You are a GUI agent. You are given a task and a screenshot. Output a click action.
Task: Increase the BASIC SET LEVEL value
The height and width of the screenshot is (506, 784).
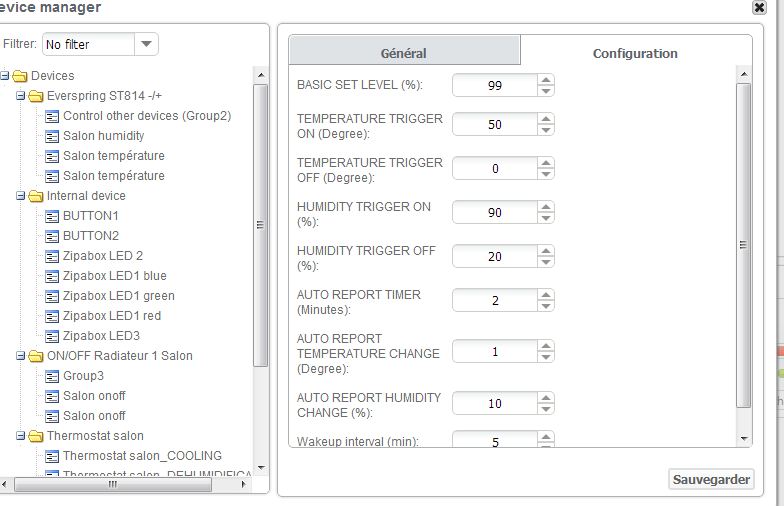(x=545, y=80)
